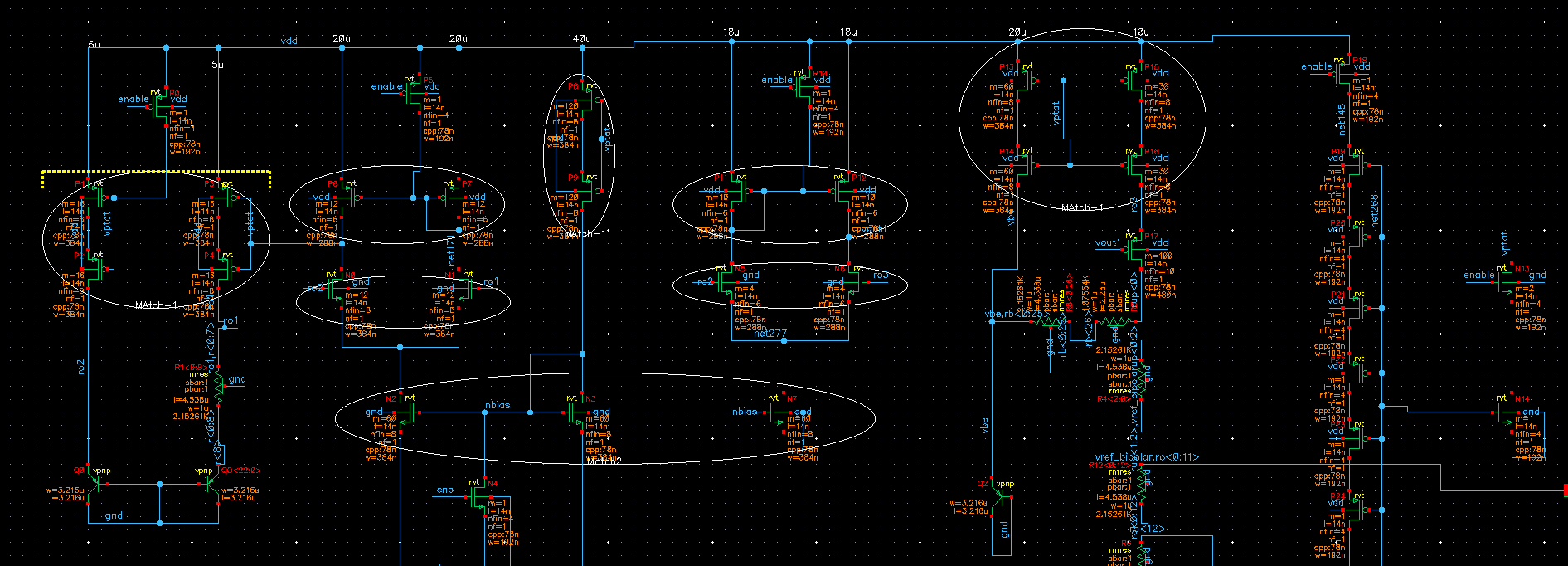Viewport: 1568px width, 566px height.
Task: Select the Q0<22:0> vpnp bipolar transistor
Action: click(x=214, y=485)
